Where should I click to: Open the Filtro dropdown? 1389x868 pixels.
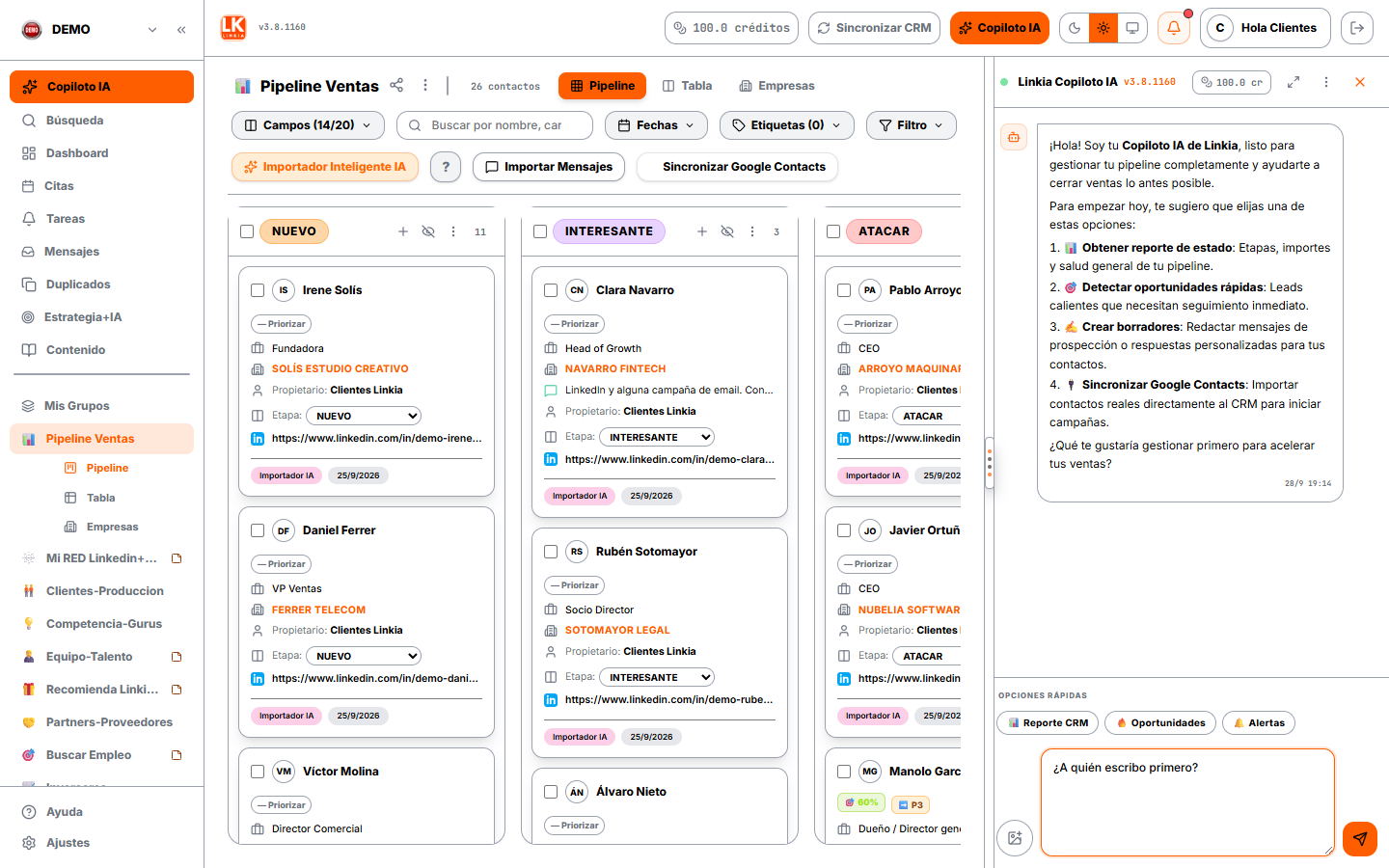pyautogui.click(x=912, y=125)
